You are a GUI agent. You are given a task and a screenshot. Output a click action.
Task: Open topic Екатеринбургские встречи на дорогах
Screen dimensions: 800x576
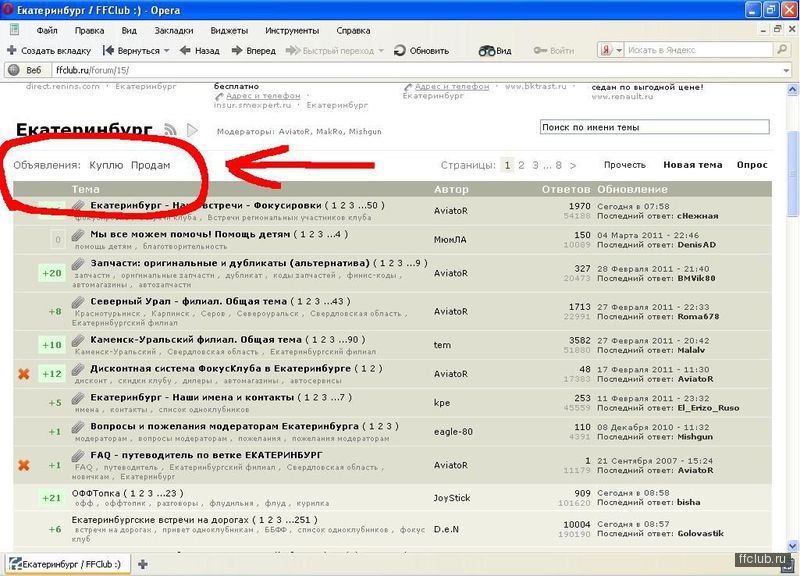160,520
